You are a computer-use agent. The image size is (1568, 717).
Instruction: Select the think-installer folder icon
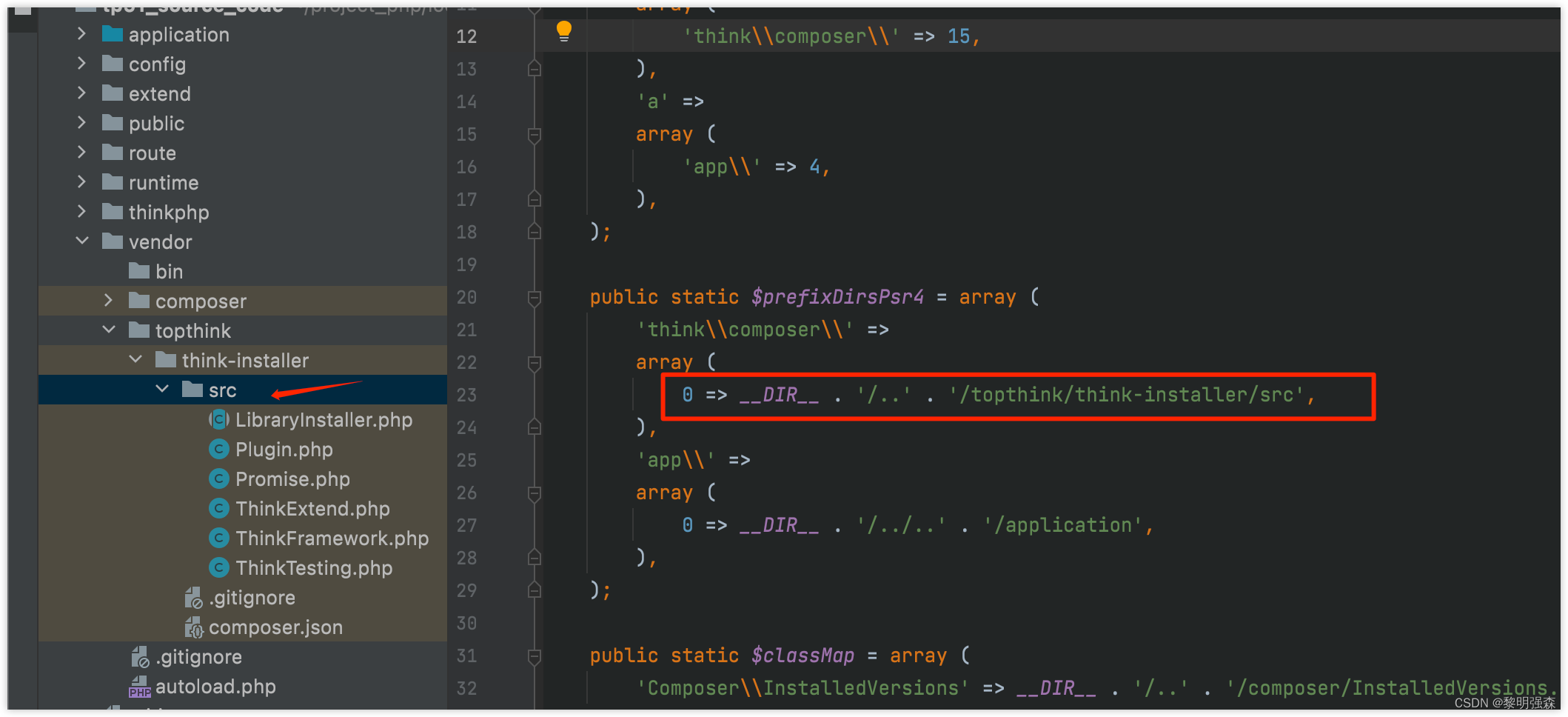166,359
